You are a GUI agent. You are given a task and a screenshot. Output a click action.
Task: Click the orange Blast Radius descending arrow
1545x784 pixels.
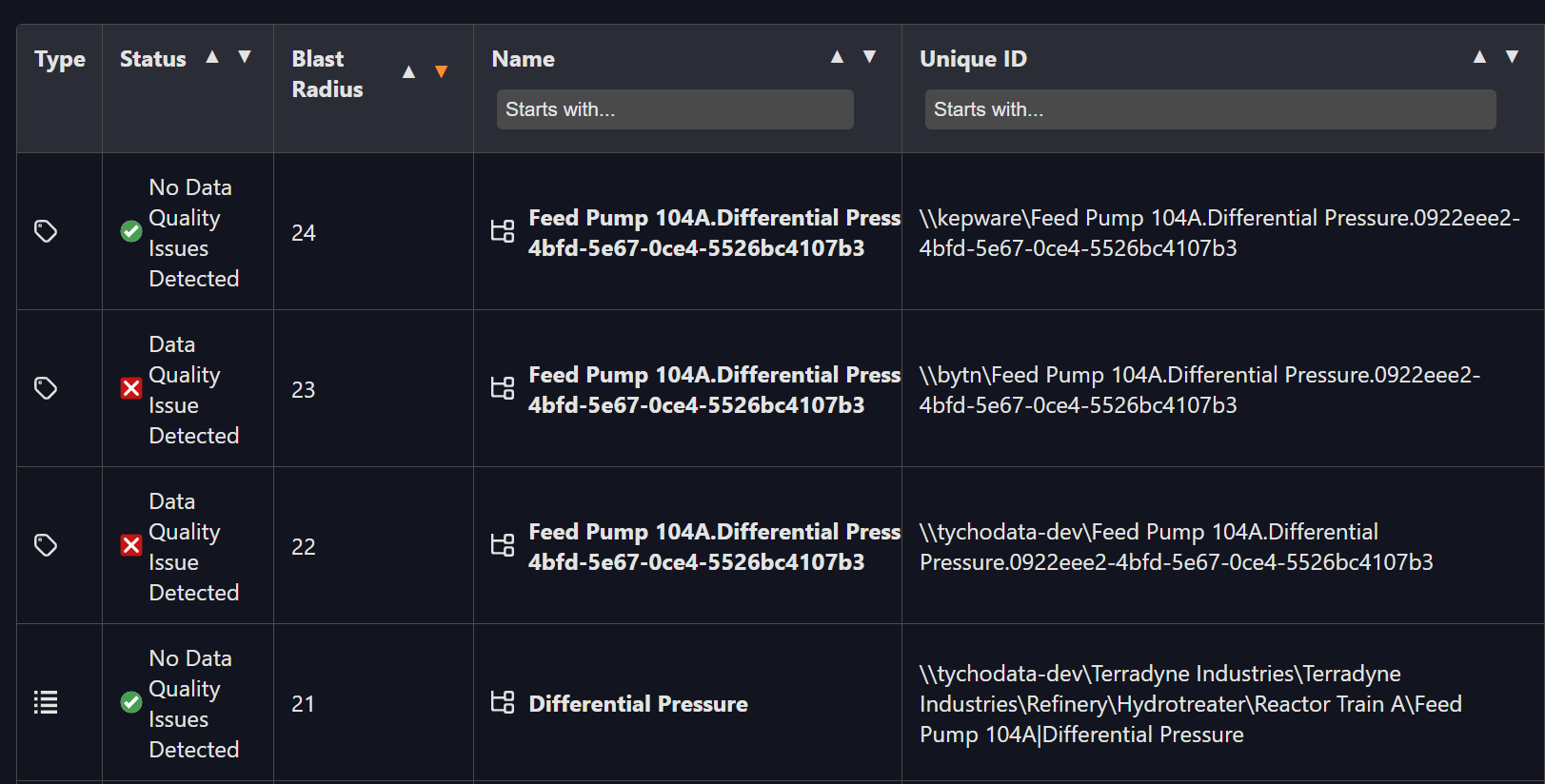pyautogui.click(x=441, y=72)
